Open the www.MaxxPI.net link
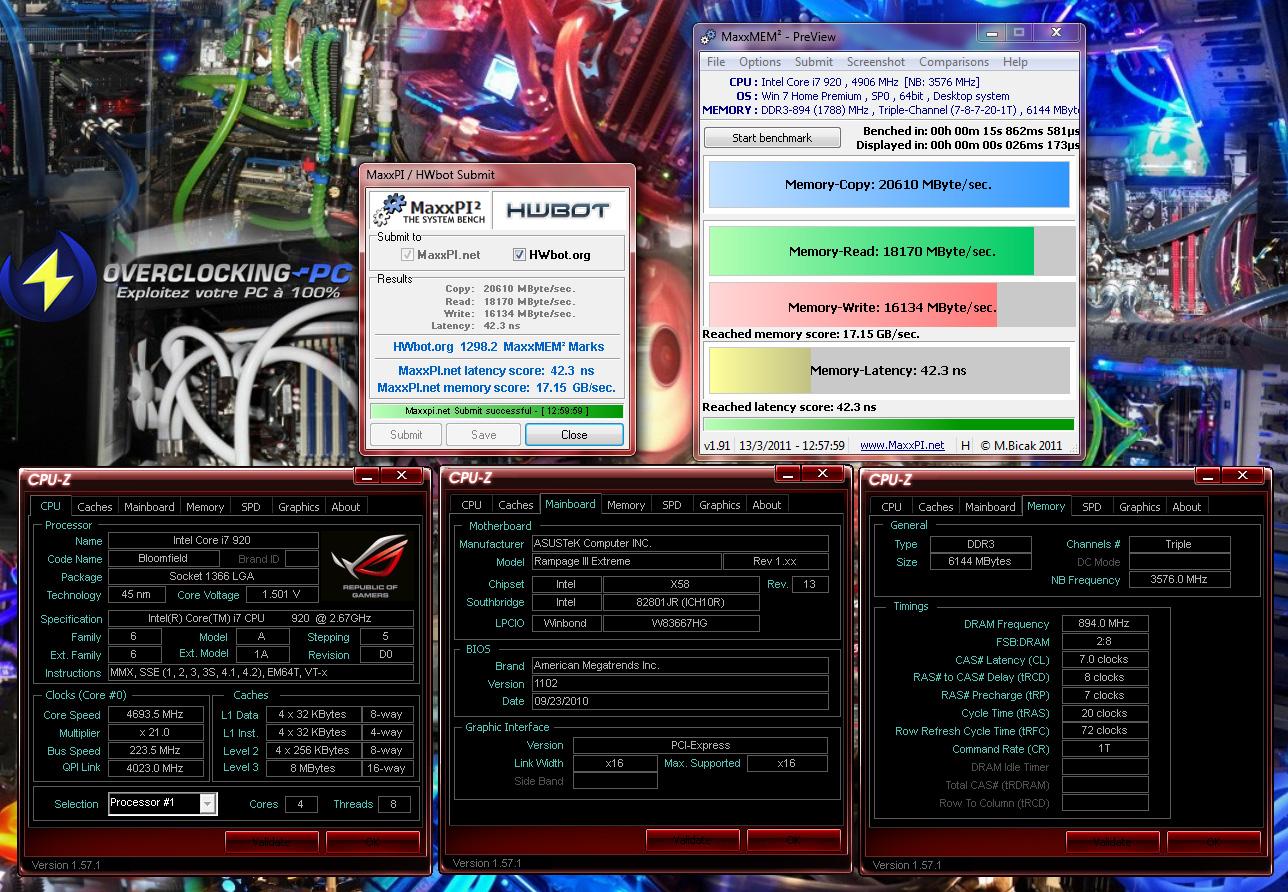The width and height of the screenshot is (1288, 892). coord(902,446)
